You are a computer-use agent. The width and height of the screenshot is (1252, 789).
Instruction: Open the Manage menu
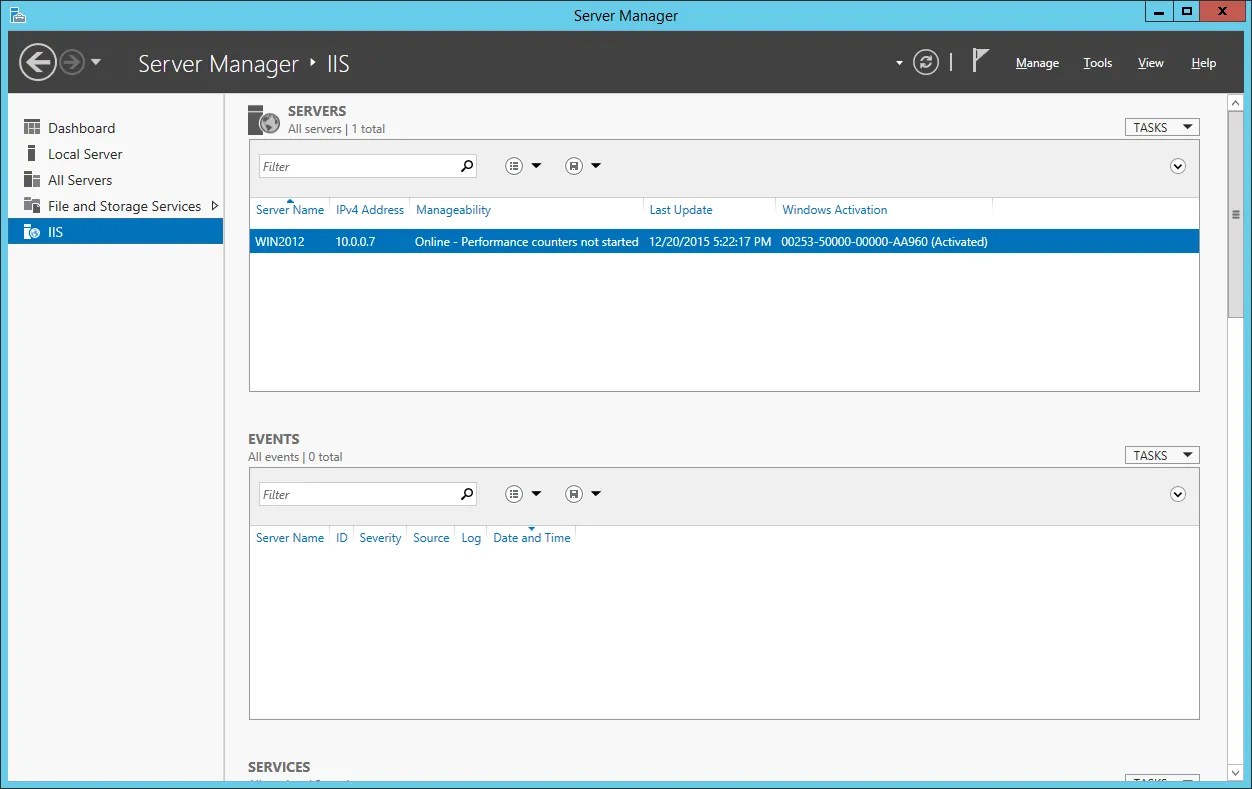pyautogui.click(x=1037, y=63)
